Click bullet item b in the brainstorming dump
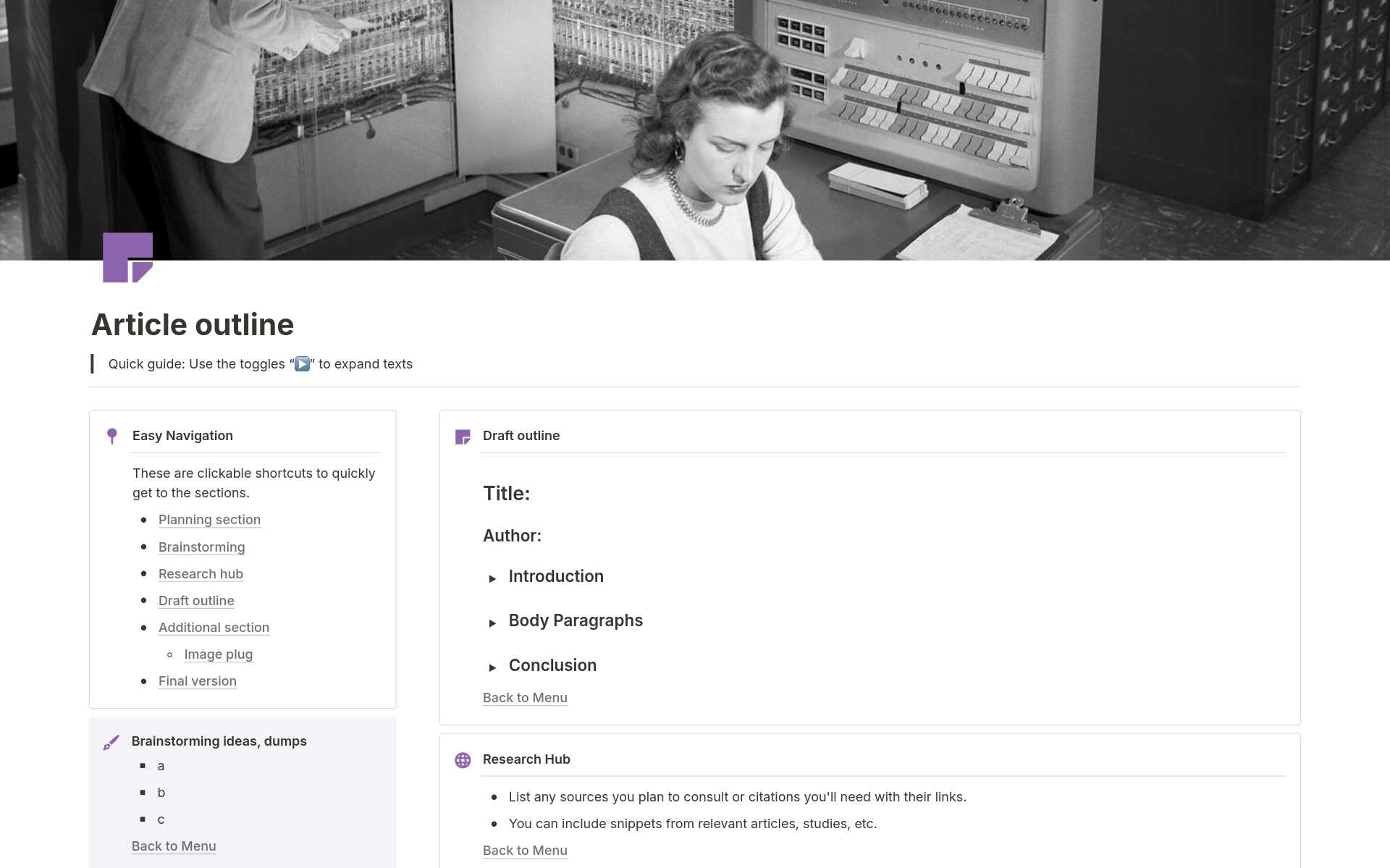Image resolution: width=1390 pixels, height=868 pixels. tap(161, 792)
